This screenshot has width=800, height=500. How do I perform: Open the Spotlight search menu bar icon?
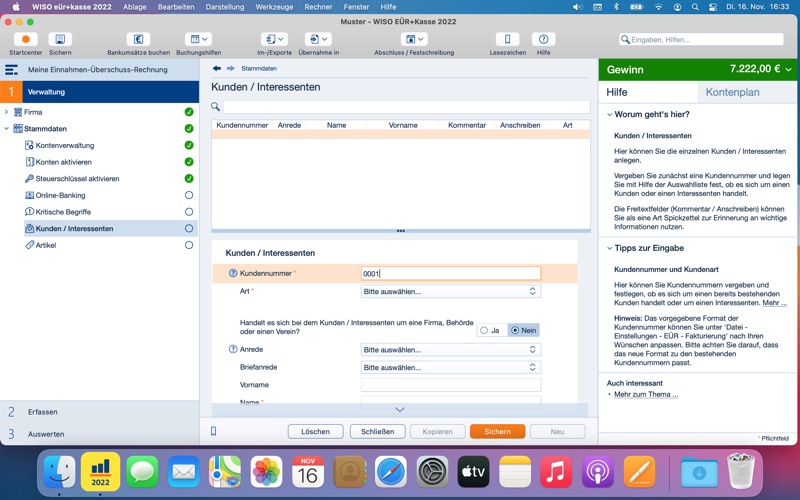pos(695,7)
